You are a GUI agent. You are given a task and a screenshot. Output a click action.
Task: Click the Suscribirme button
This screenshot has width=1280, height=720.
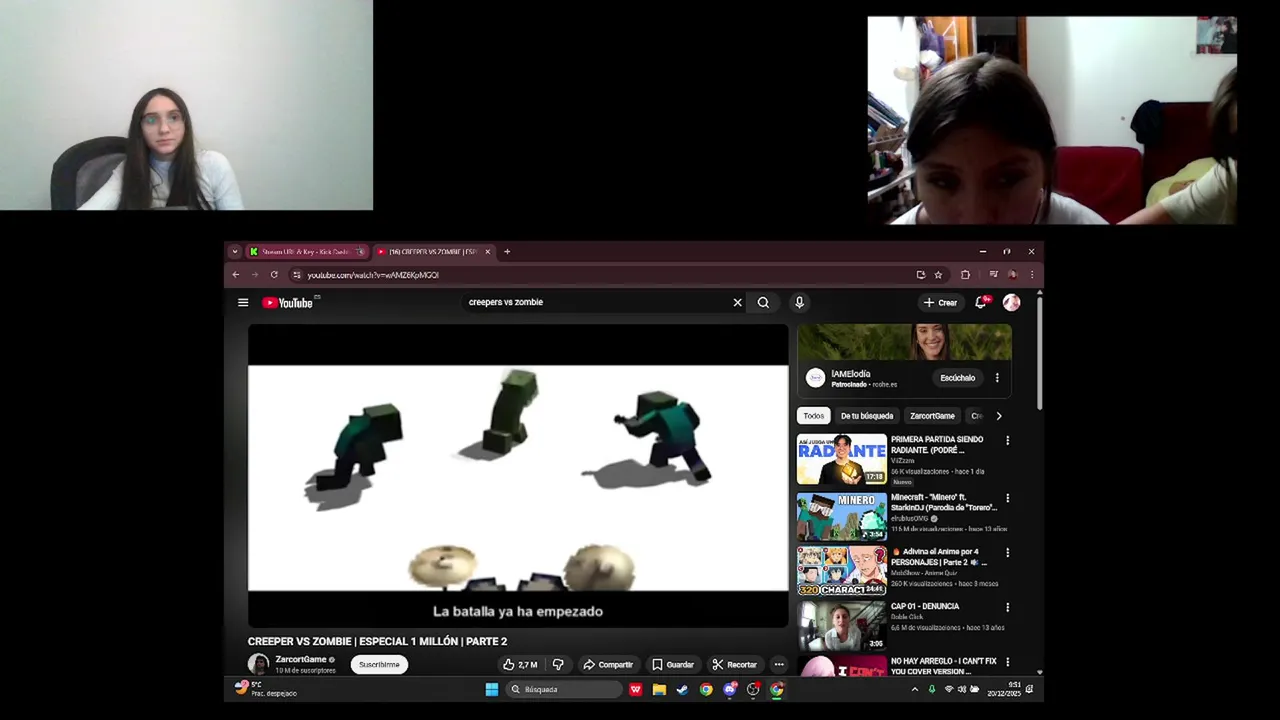tap(379, 664)
